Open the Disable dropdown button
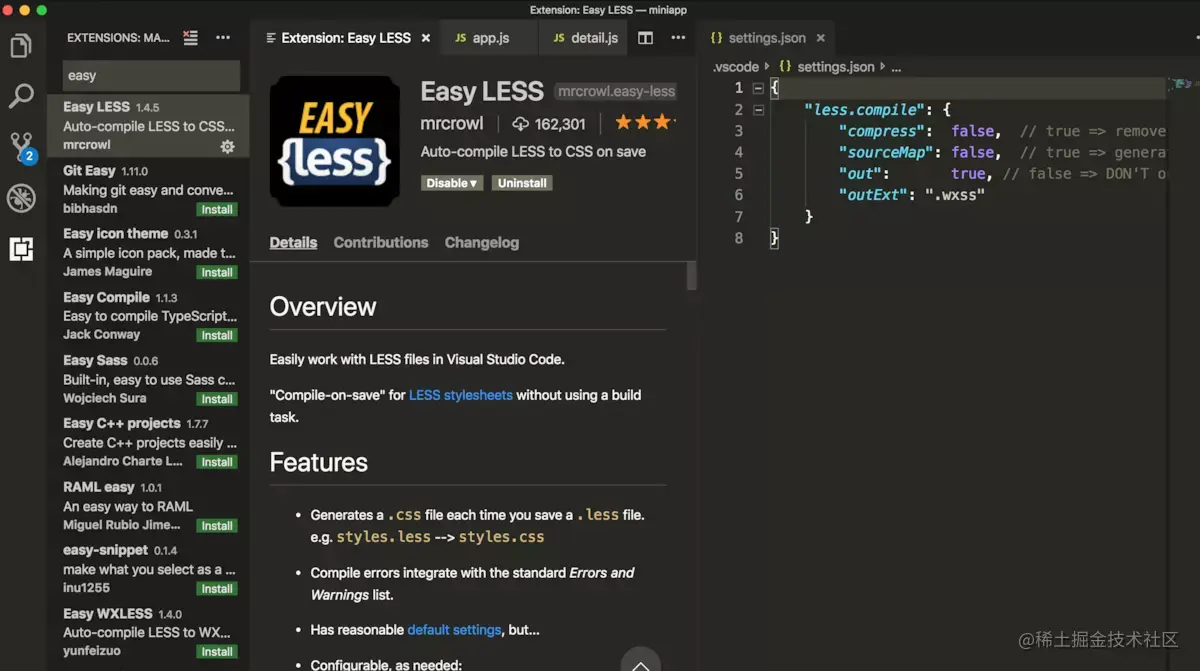This screenshot has height=671, width=1200. [452, 183]
